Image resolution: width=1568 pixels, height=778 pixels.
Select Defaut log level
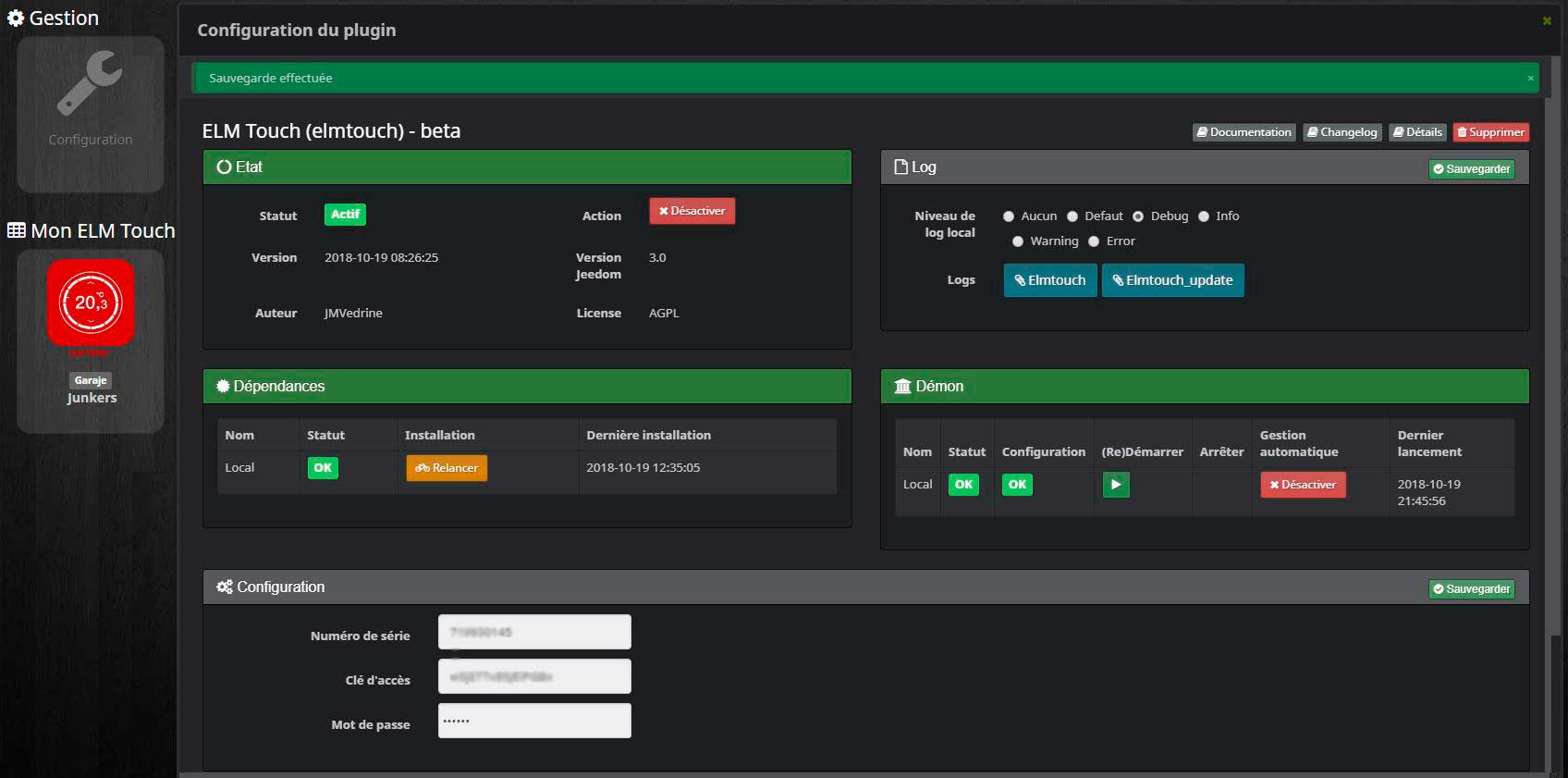pyautogui.click(x=1072, y=216)
